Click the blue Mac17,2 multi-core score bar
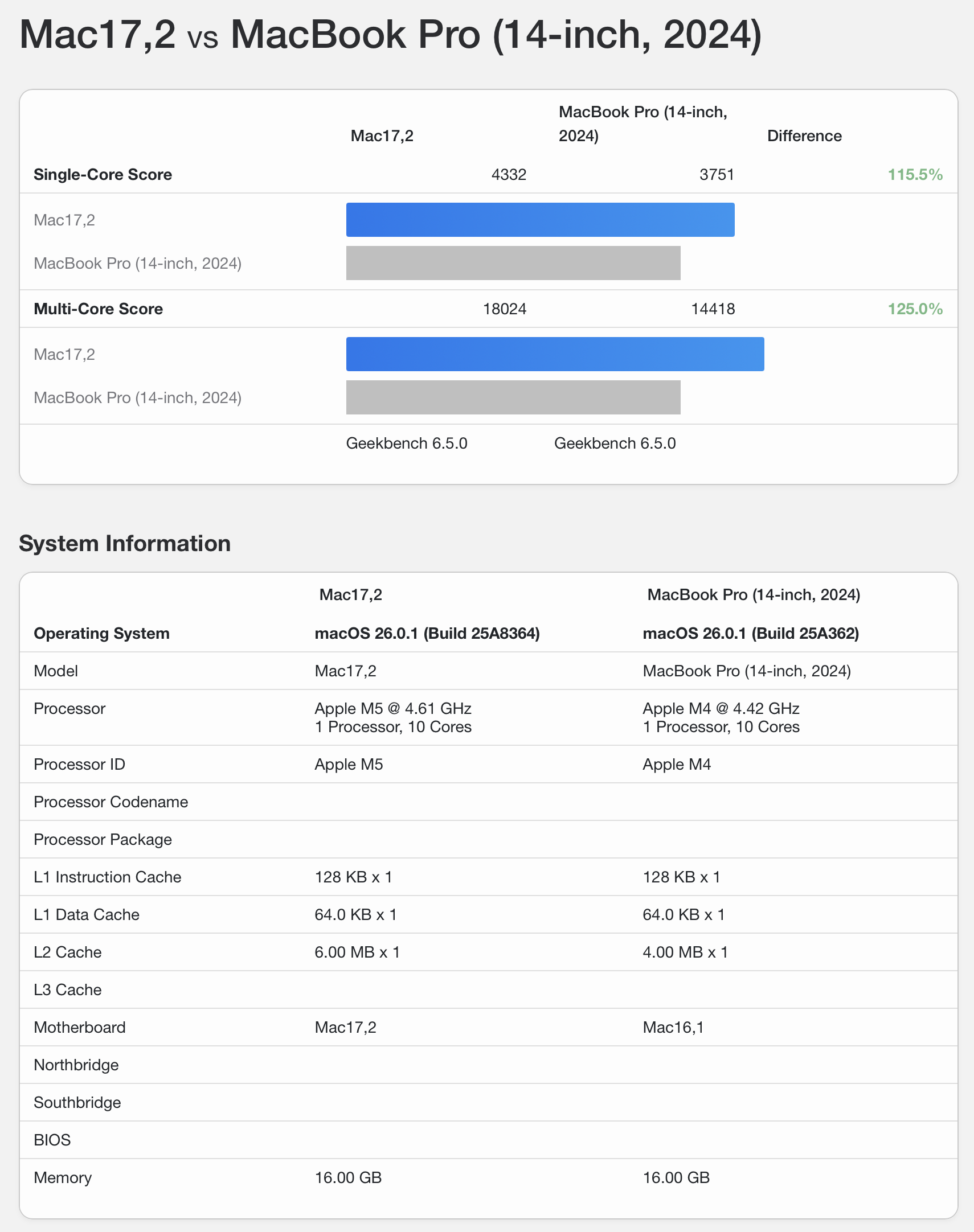Screen dimensions: 974x1232 tap(554, 355)
